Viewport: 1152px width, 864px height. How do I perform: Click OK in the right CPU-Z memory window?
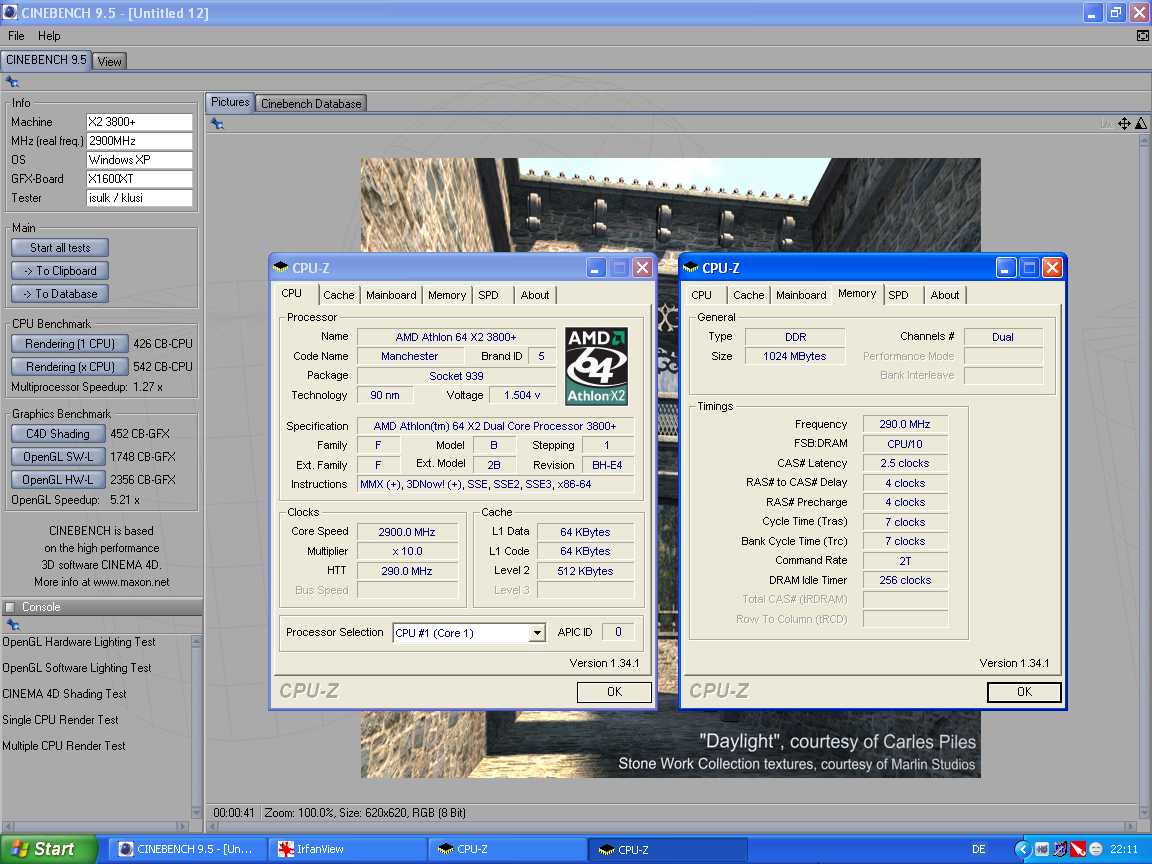pos(1024,691)
